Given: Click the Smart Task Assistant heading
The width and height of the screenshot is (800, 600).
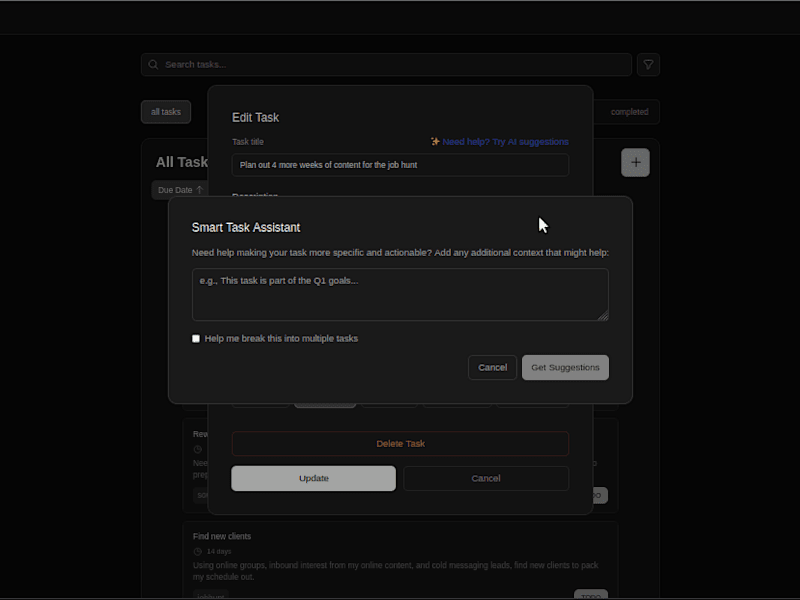Looking at the screenshot, I should pyautogui.click(x=245, y=228).
